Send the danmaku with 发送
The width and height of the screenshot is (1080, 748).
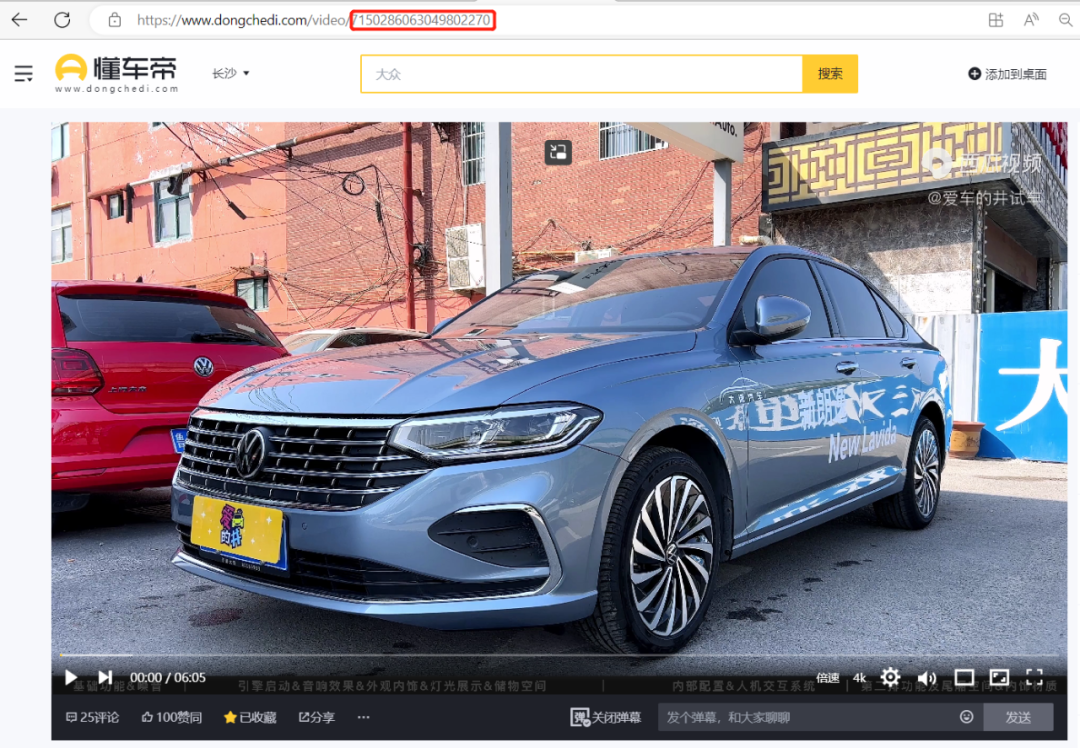click(x=1018, y=717)
